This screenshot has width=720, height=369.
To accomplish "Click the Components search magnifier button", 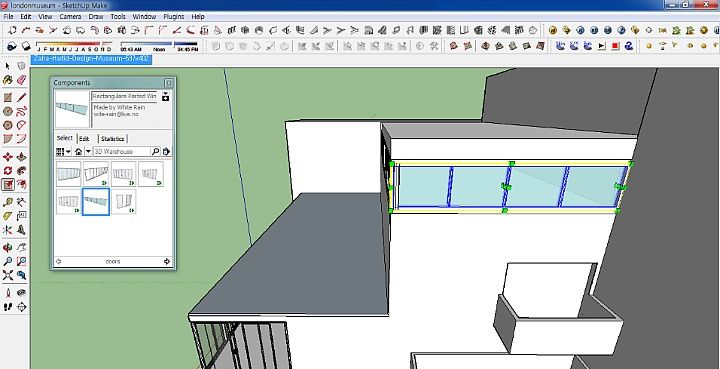I will pyautogui.click(x=155, y=151).
